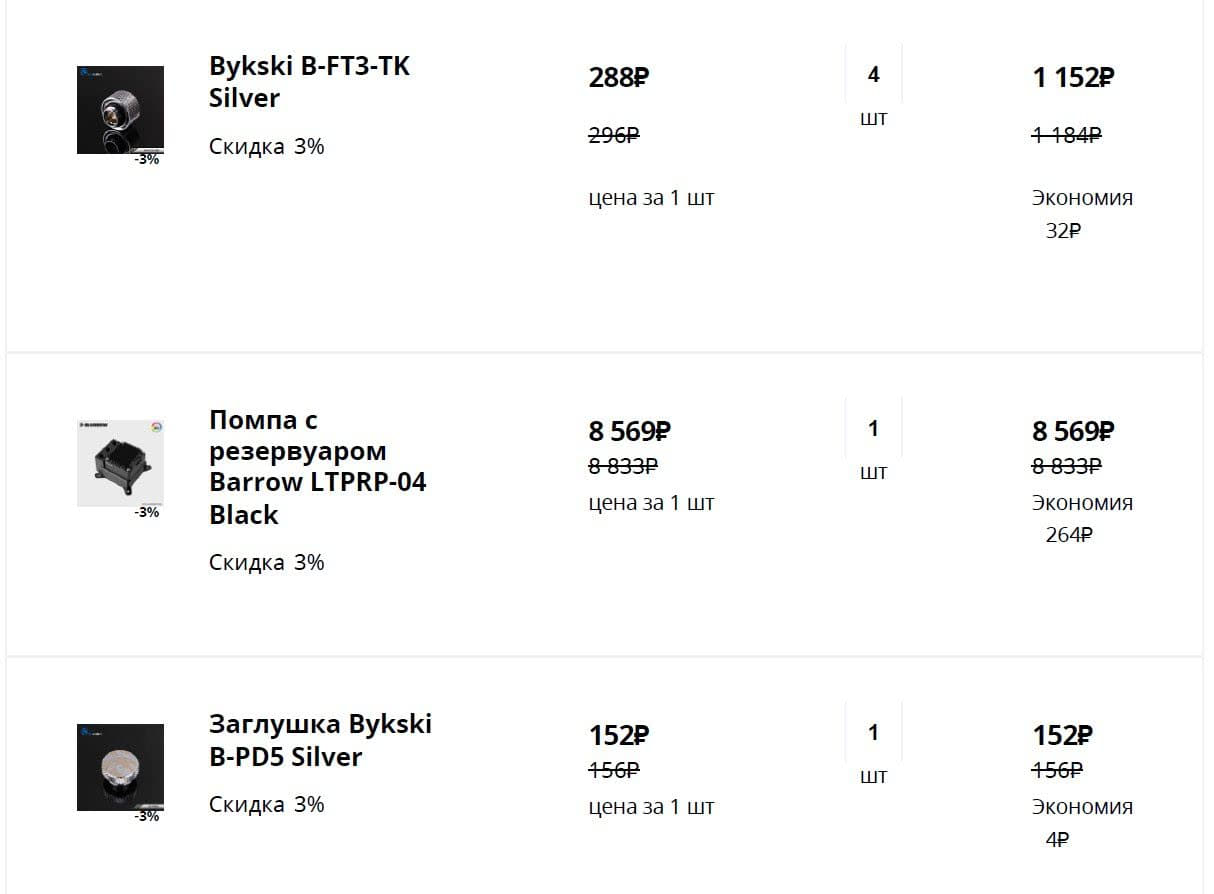Click the Скидка 3% label under Barrow LTPRP-04 Black
Viewport: 1214px width, 894px height.
pyautogui.click(x=266, y=562)
